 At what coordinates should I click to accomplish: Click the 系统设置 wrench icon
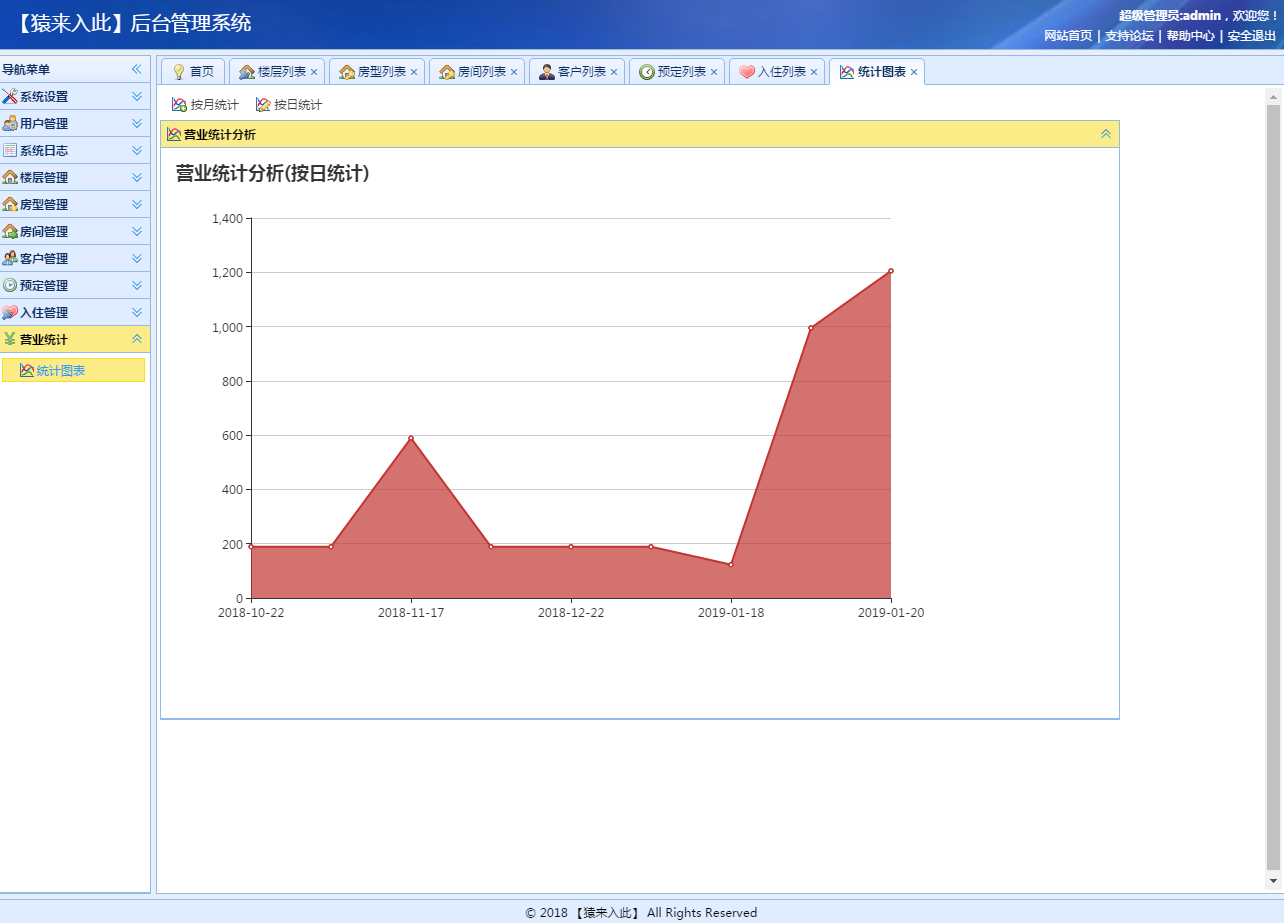click(10, 97)
